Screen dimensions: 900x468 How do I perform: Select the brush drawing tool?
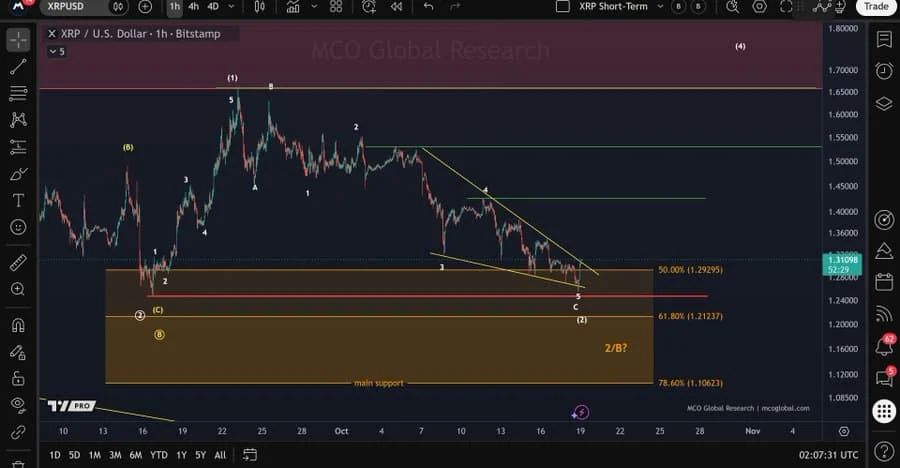[x=18, y=173]
